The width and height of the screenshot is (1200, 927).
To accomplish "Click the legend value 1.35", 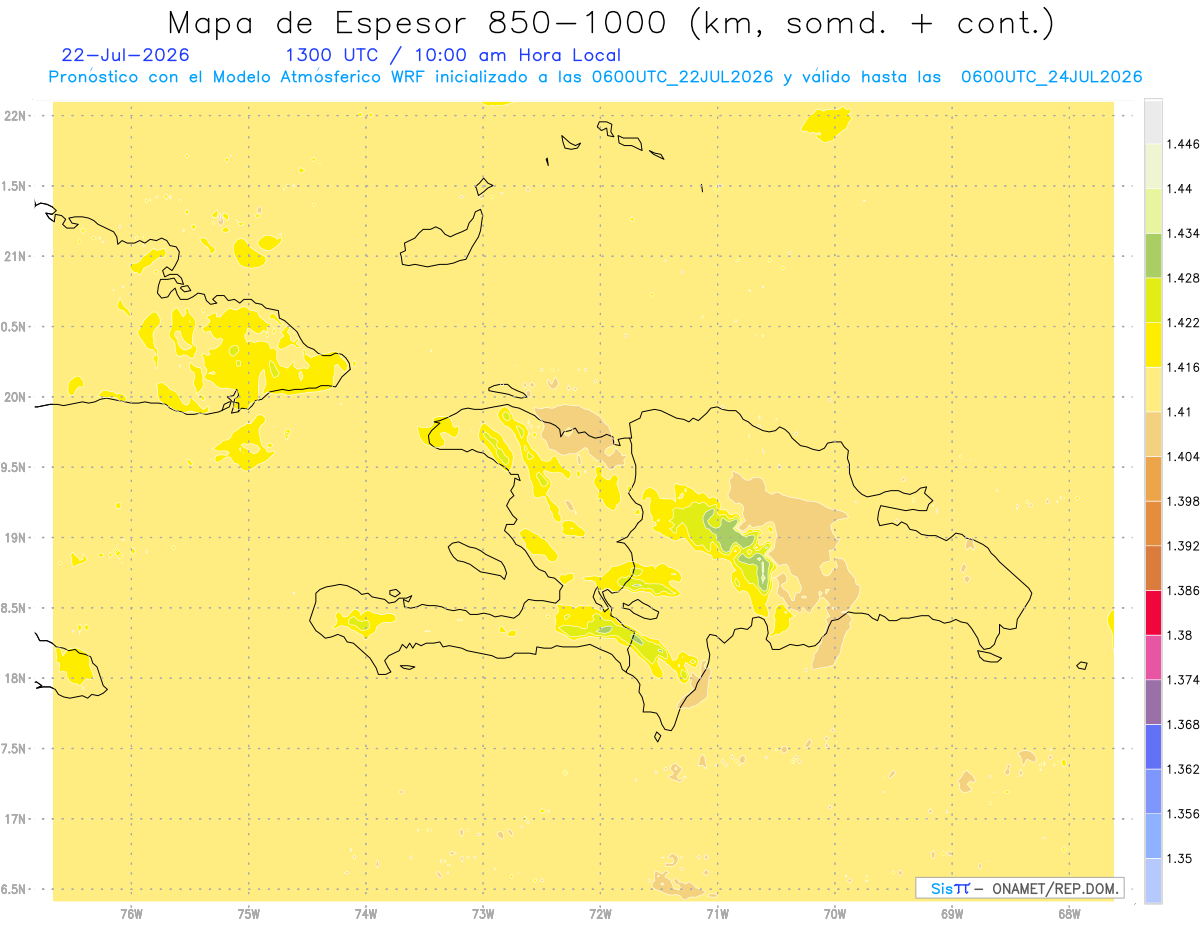I will coord(1179,858).
